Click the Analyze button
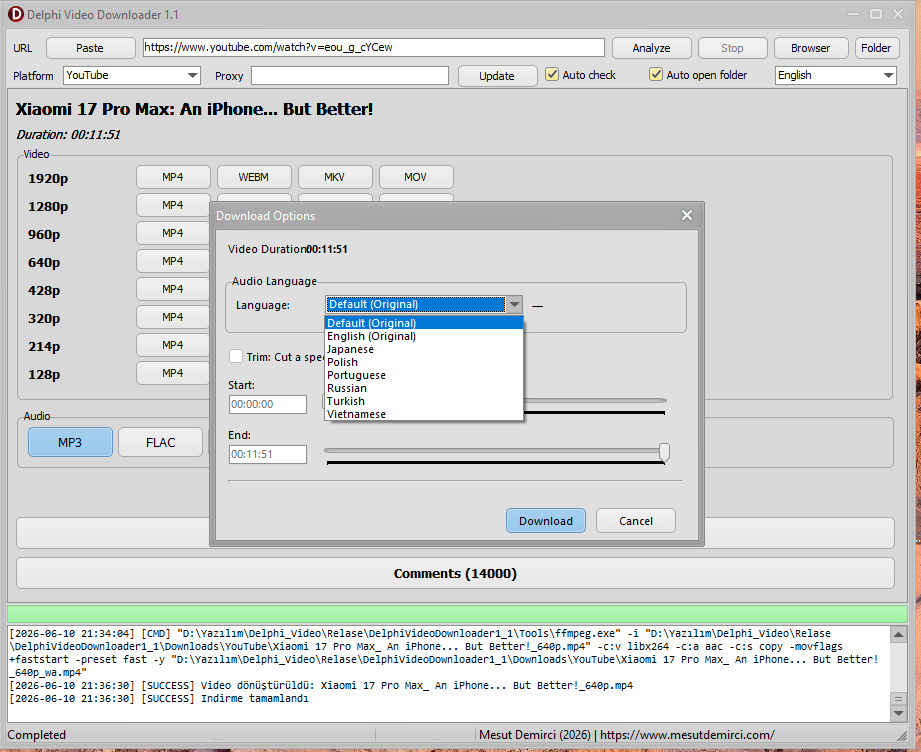The image size is (921, 752). pos(651,48)
